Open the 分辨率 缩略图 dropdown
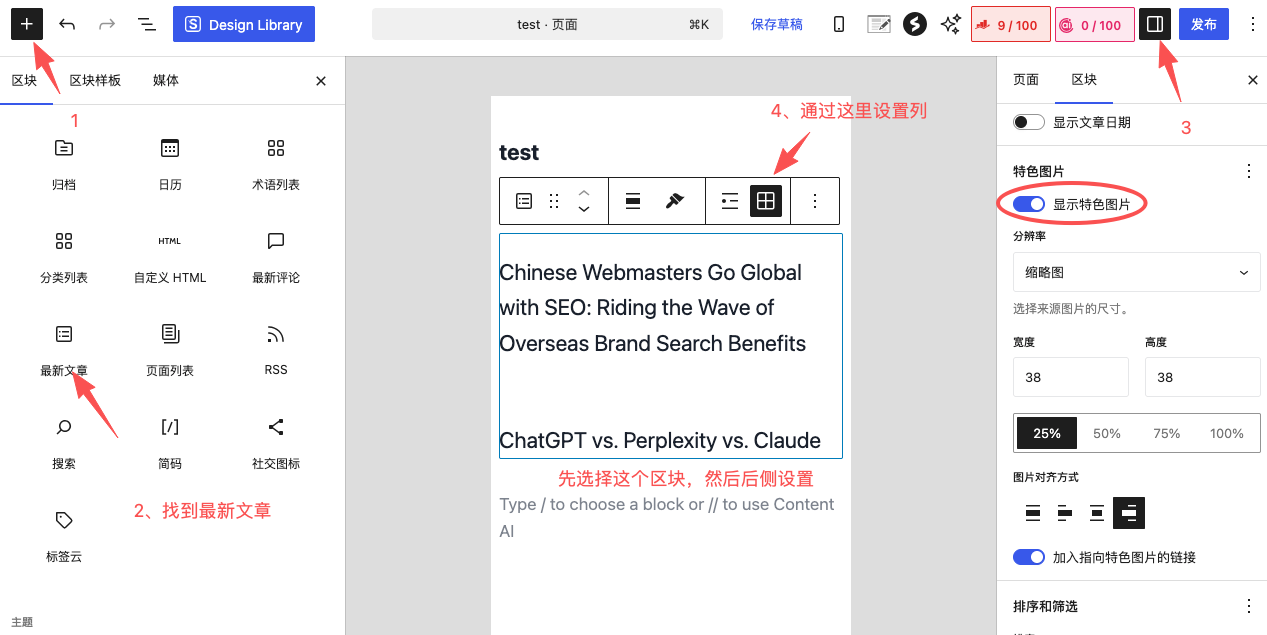The width and height of the screenshot is (1267, 635). point(1136,272)
